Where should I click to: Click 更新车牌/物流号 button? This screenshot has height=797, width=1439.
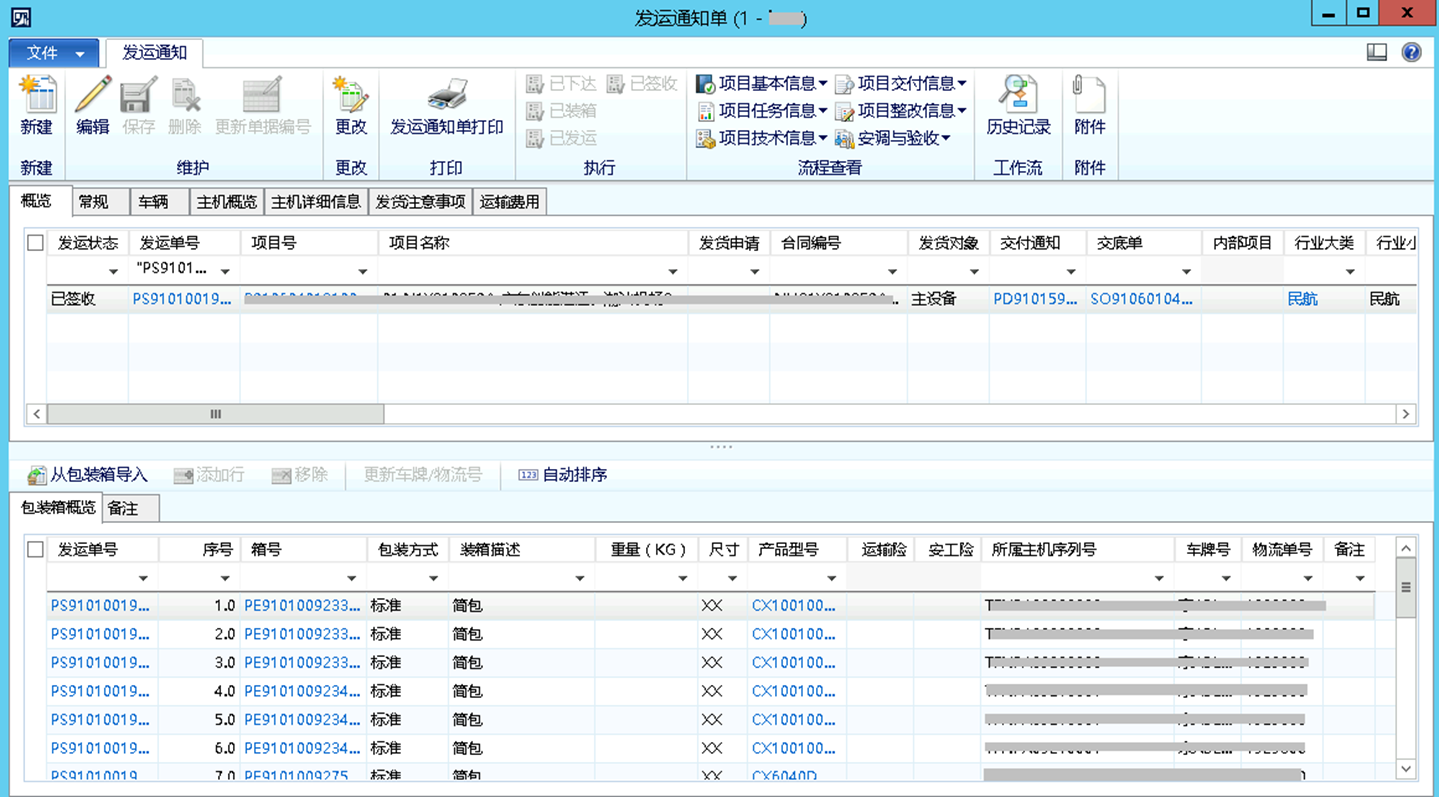coord(422,475)
